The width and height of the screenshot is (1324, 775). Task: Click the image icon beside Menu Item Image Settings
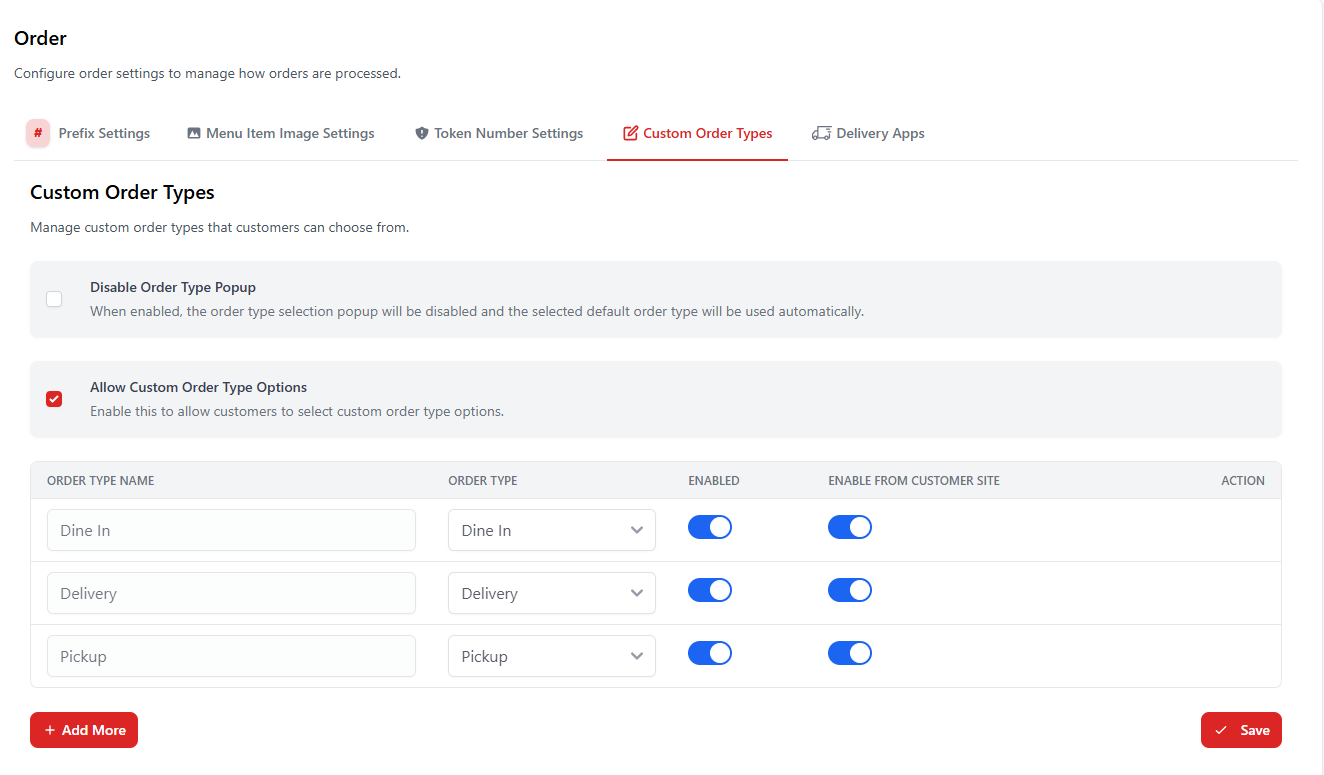tap(194, 133)
